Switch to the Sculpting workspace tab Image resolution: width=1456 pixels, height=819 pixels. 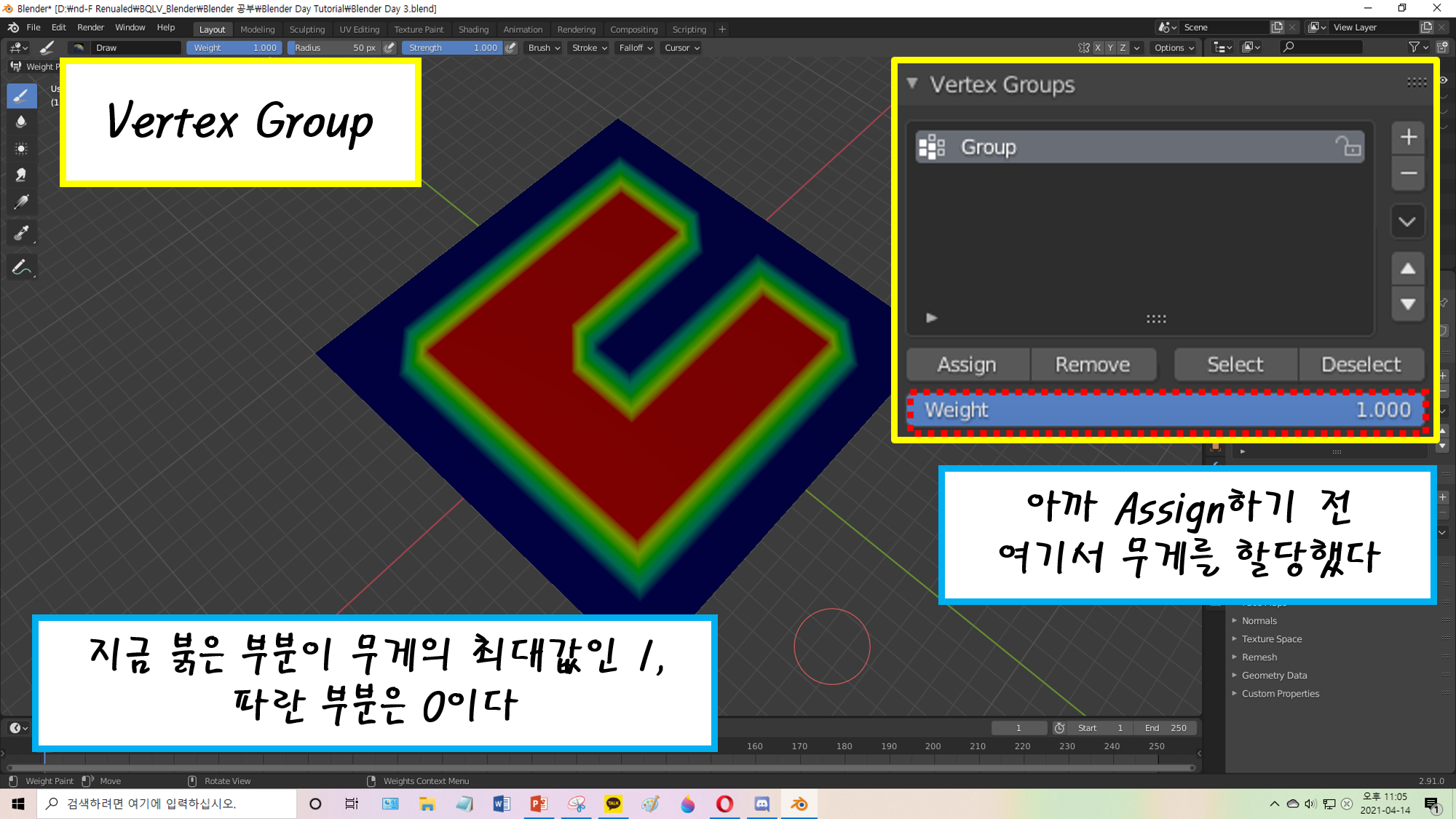[x=306, y=30]
